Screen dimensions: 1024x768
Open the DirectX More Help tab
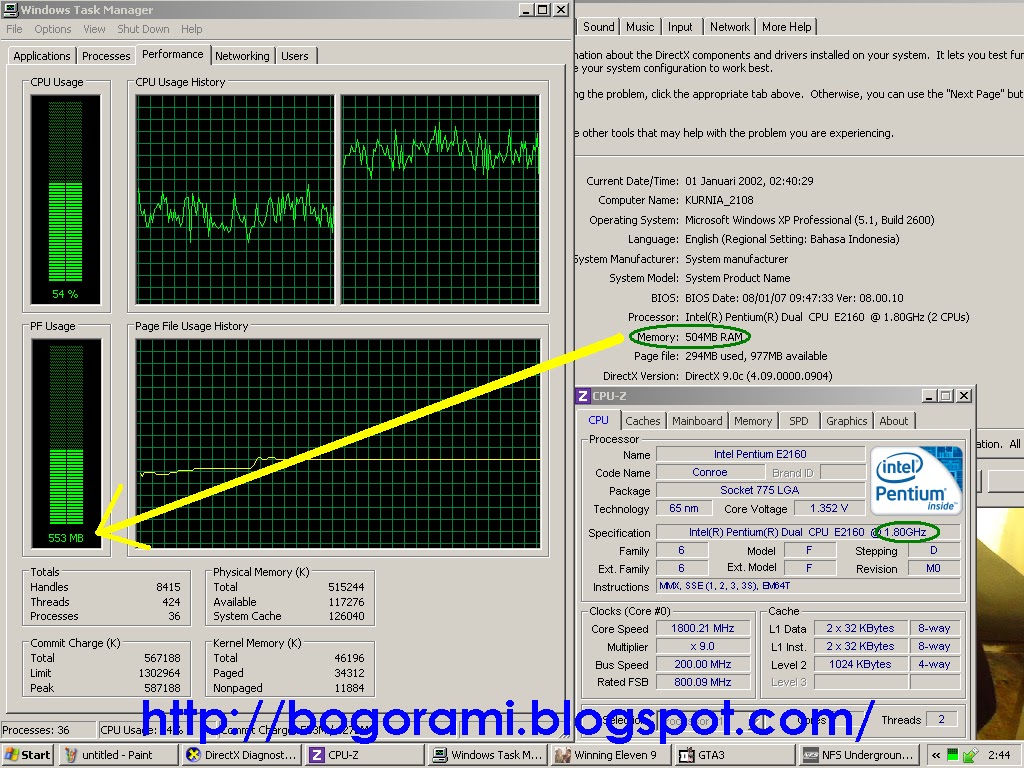tap(786, 27)
